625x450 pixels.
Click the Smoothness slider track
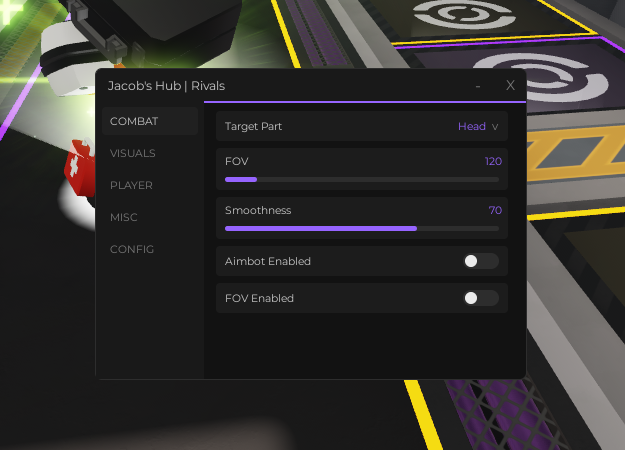pos(362,228)
